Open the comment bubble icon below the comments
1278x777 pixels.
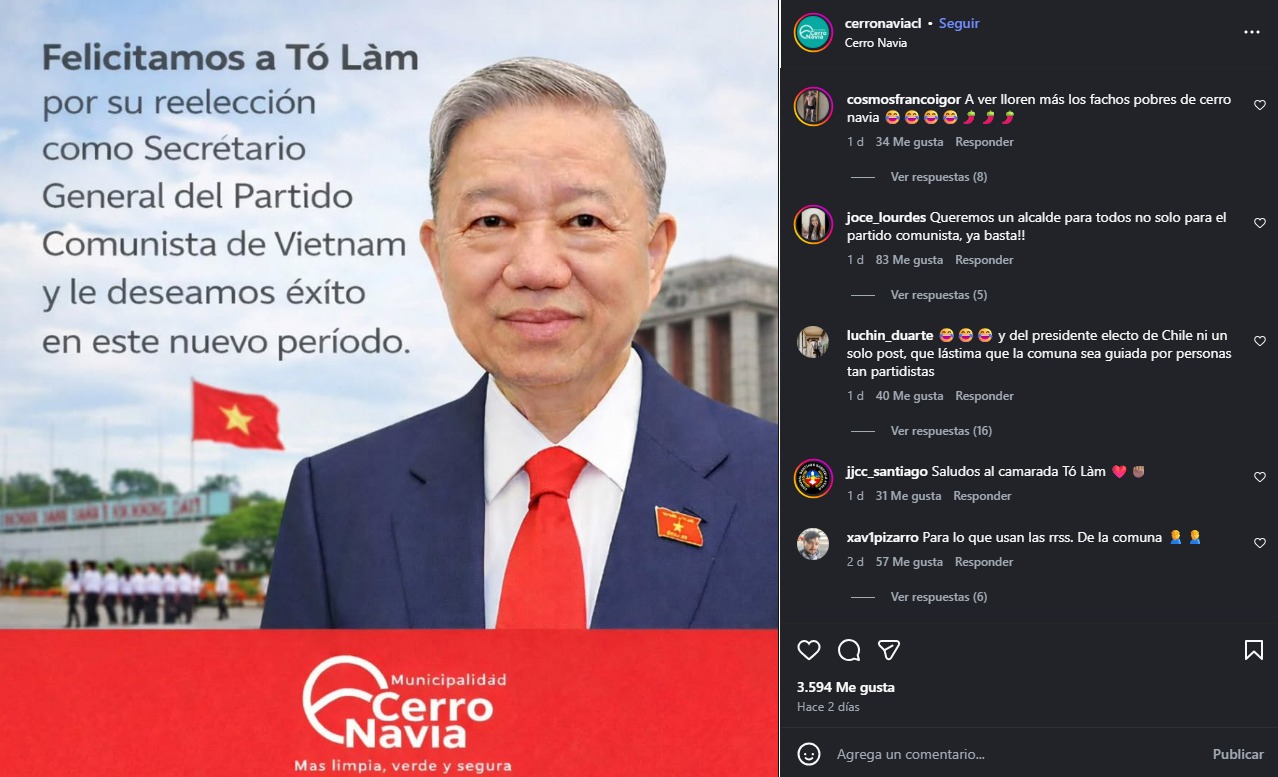click(x=849, y=650)
